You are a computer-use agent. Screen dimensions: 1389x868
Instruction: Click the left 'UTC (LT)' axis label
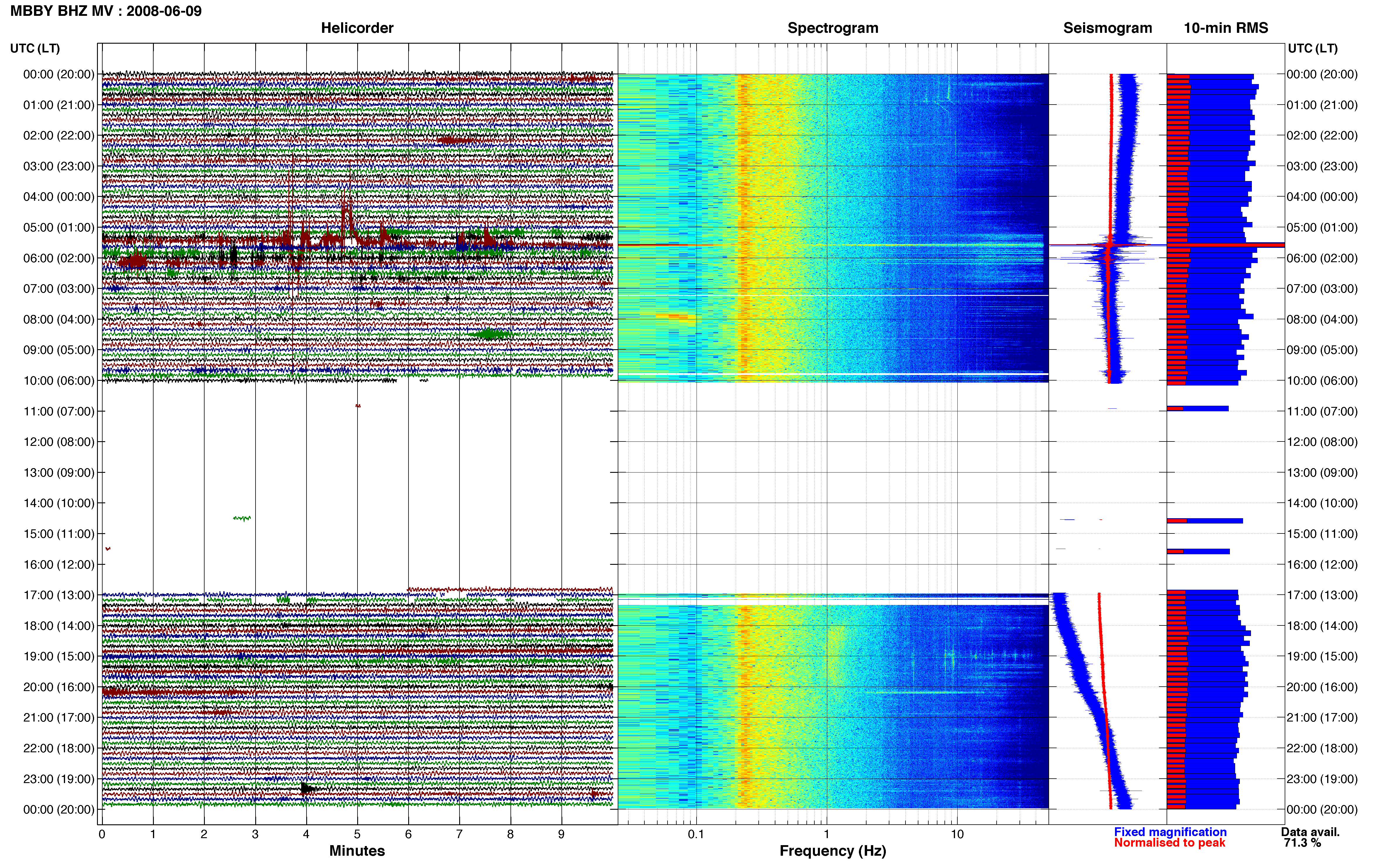point(35,48)
